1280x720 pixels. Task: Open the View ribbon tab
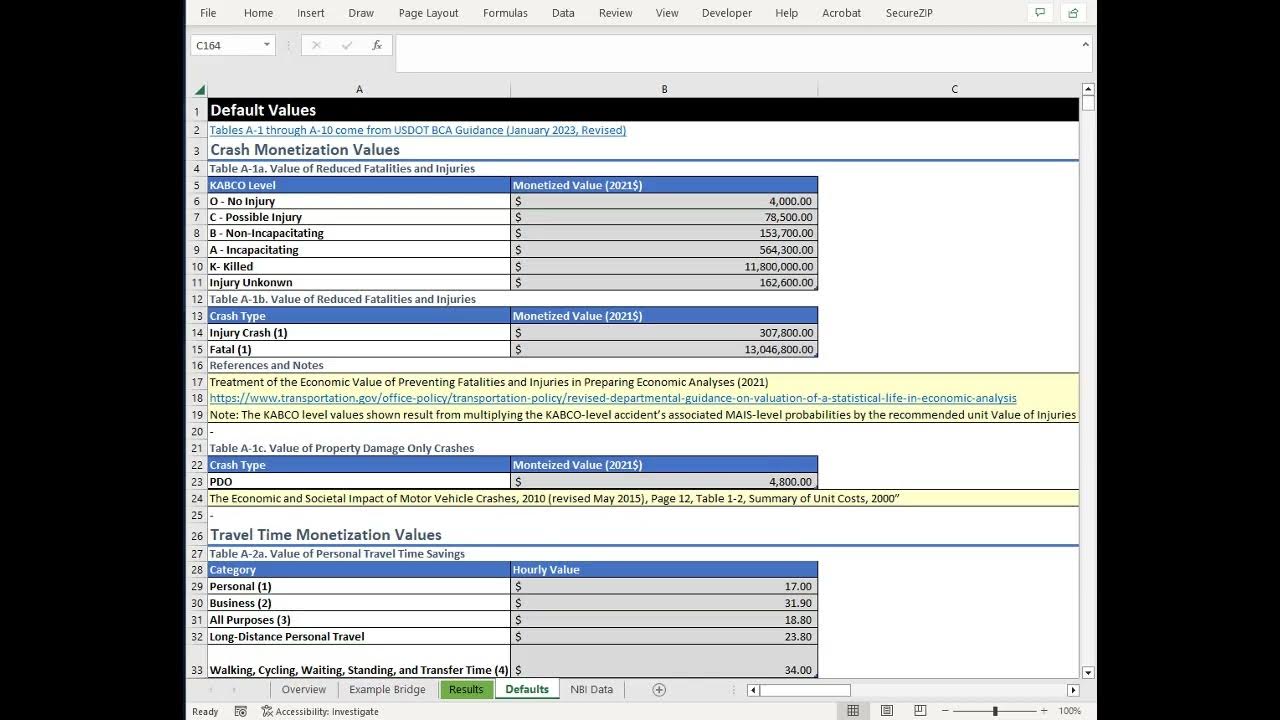pos(667,13)
